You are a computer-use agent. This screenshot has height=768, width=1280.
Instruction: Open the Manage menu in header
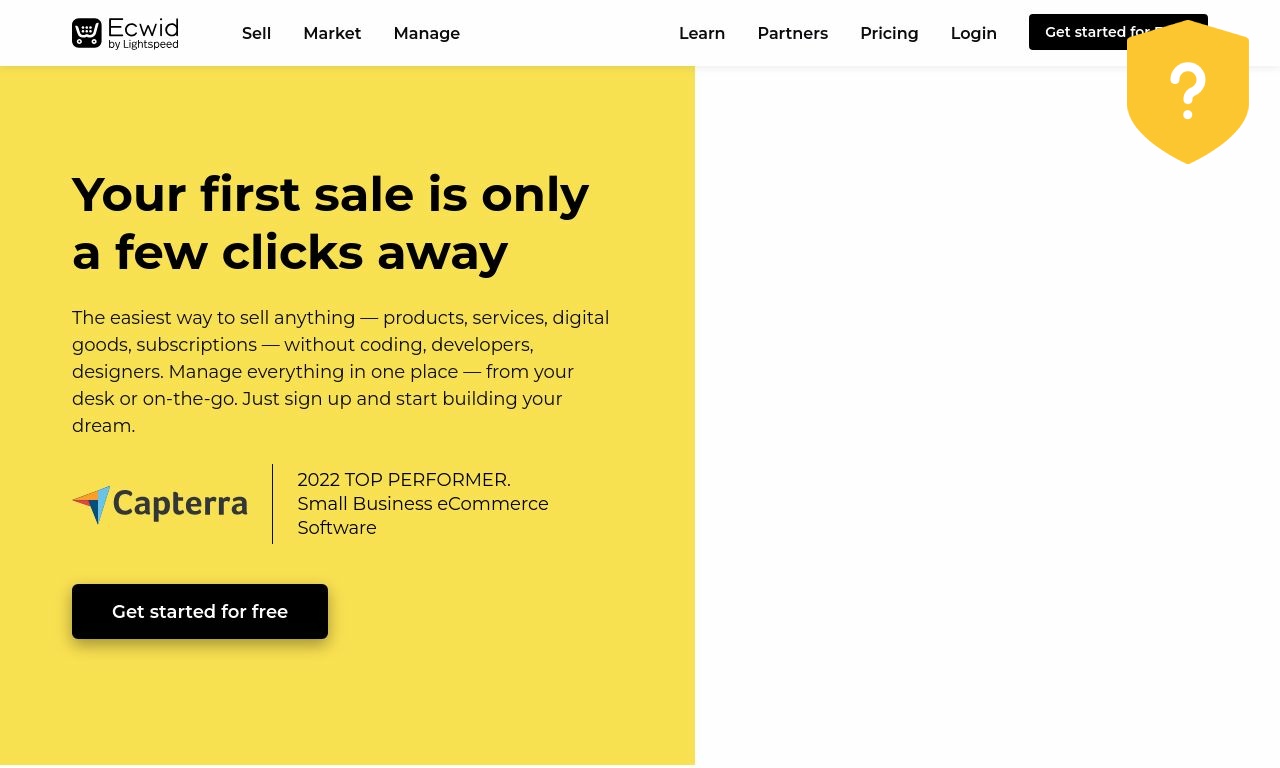coord(427,33)
